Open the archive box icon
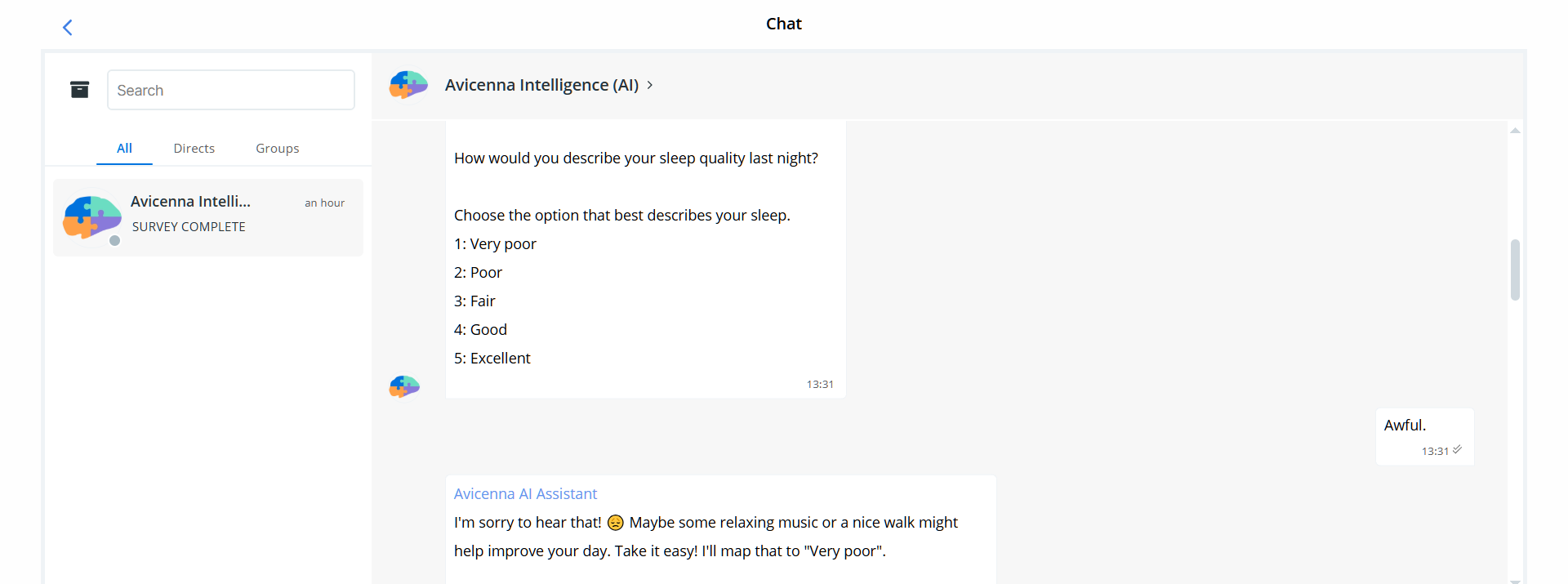The height and width of the screenshot is (584, 1568). (x=79, y=90)
